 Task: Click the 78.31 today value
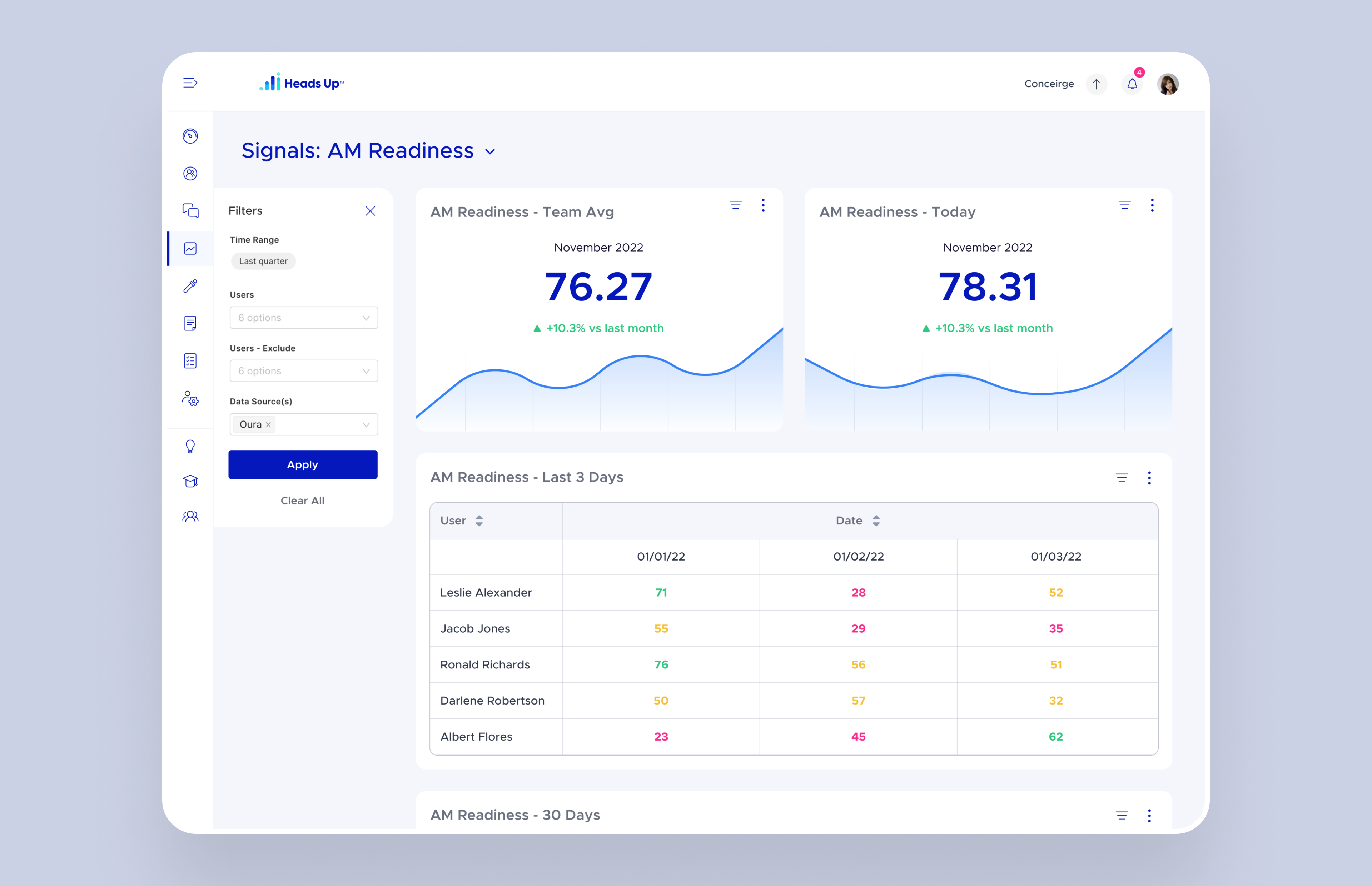pyautogui.click(x=988, y=287)
